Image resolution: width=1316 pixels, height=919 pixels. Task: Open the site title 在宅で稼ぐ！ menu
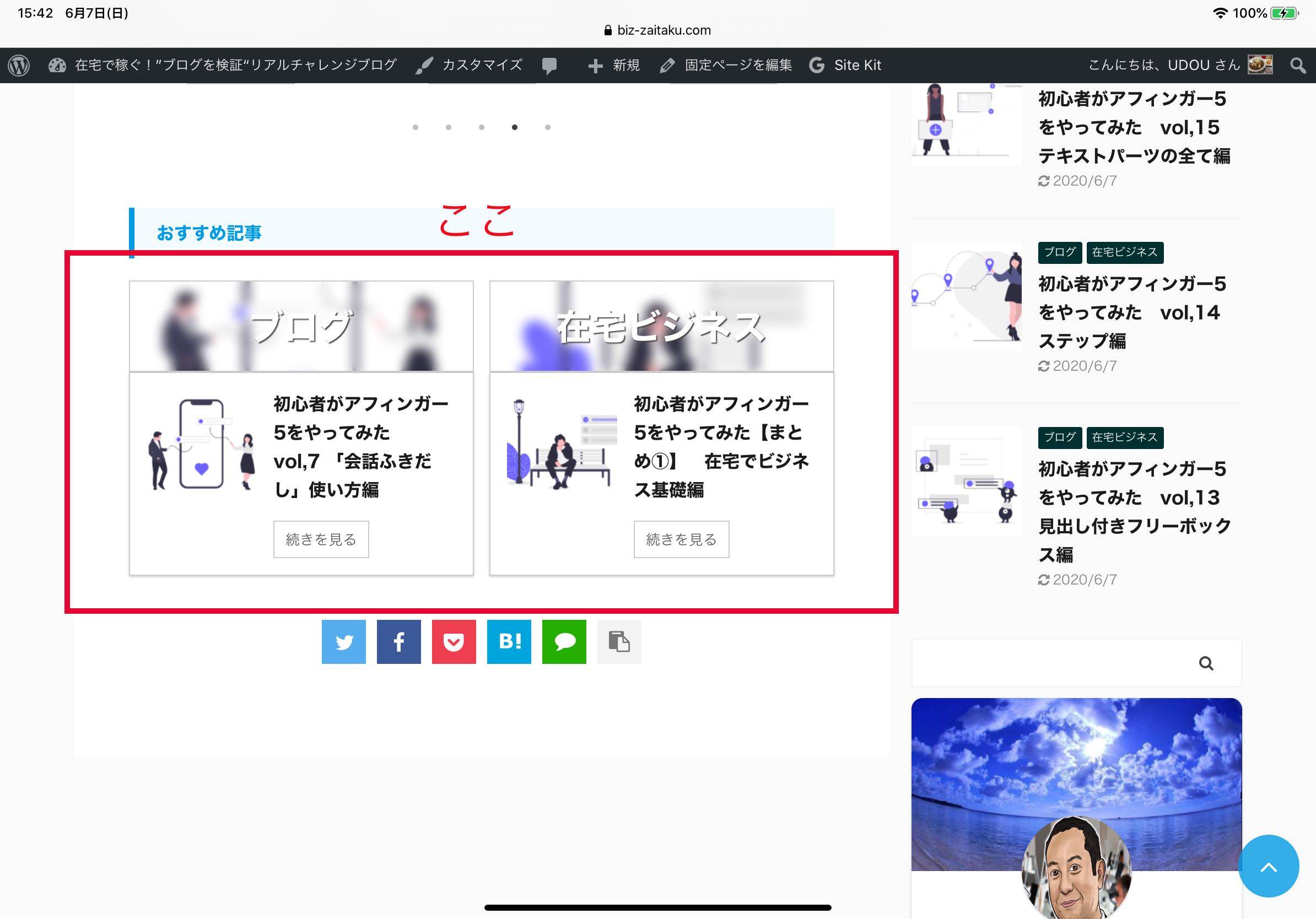[x=235, y=66]
